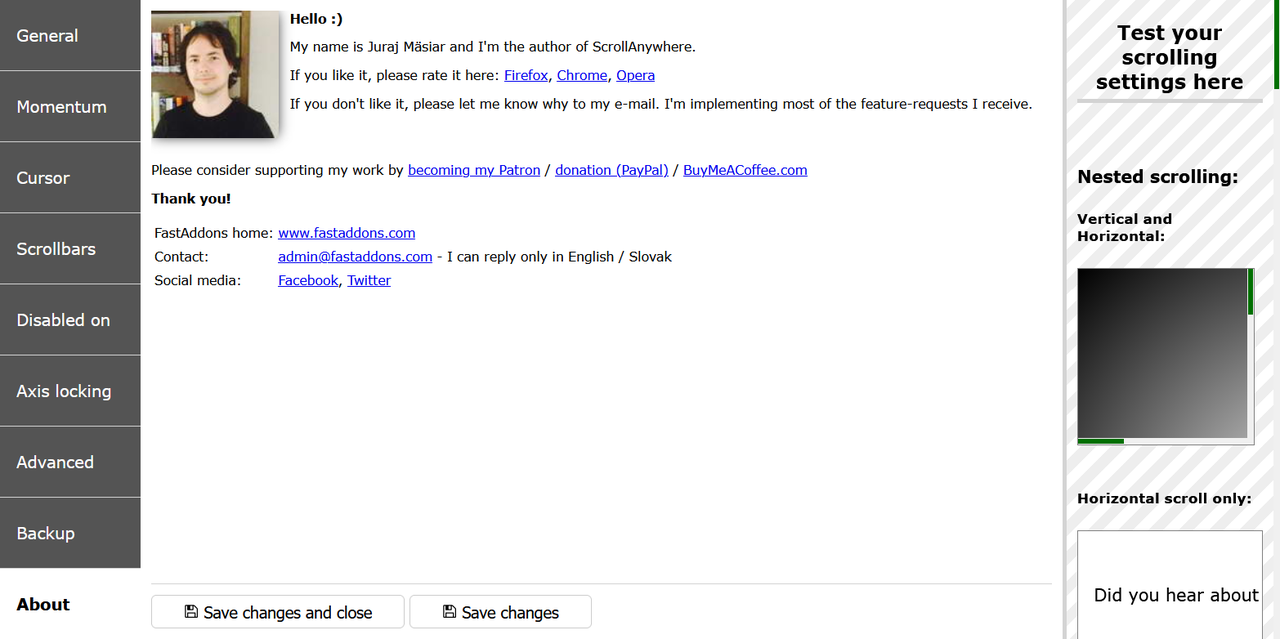Image resolution: width=1280 pixels, height=639 pixels.
Task: Click the becoming my Patron link
Action: [474, 170]
